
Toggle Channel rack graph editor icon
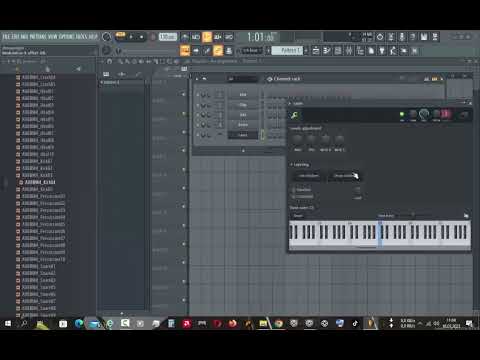pos(426,79)
